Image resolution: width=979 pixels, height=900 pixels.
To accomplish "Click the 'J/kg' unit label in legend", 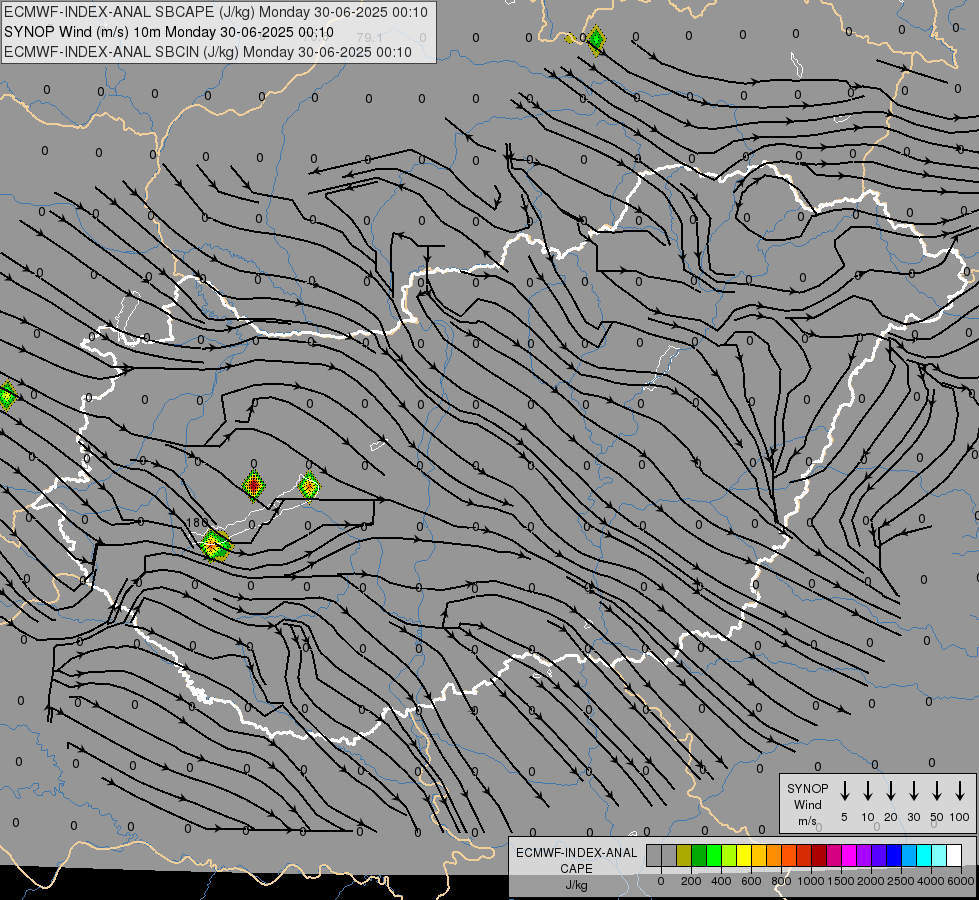I will 576,885.
